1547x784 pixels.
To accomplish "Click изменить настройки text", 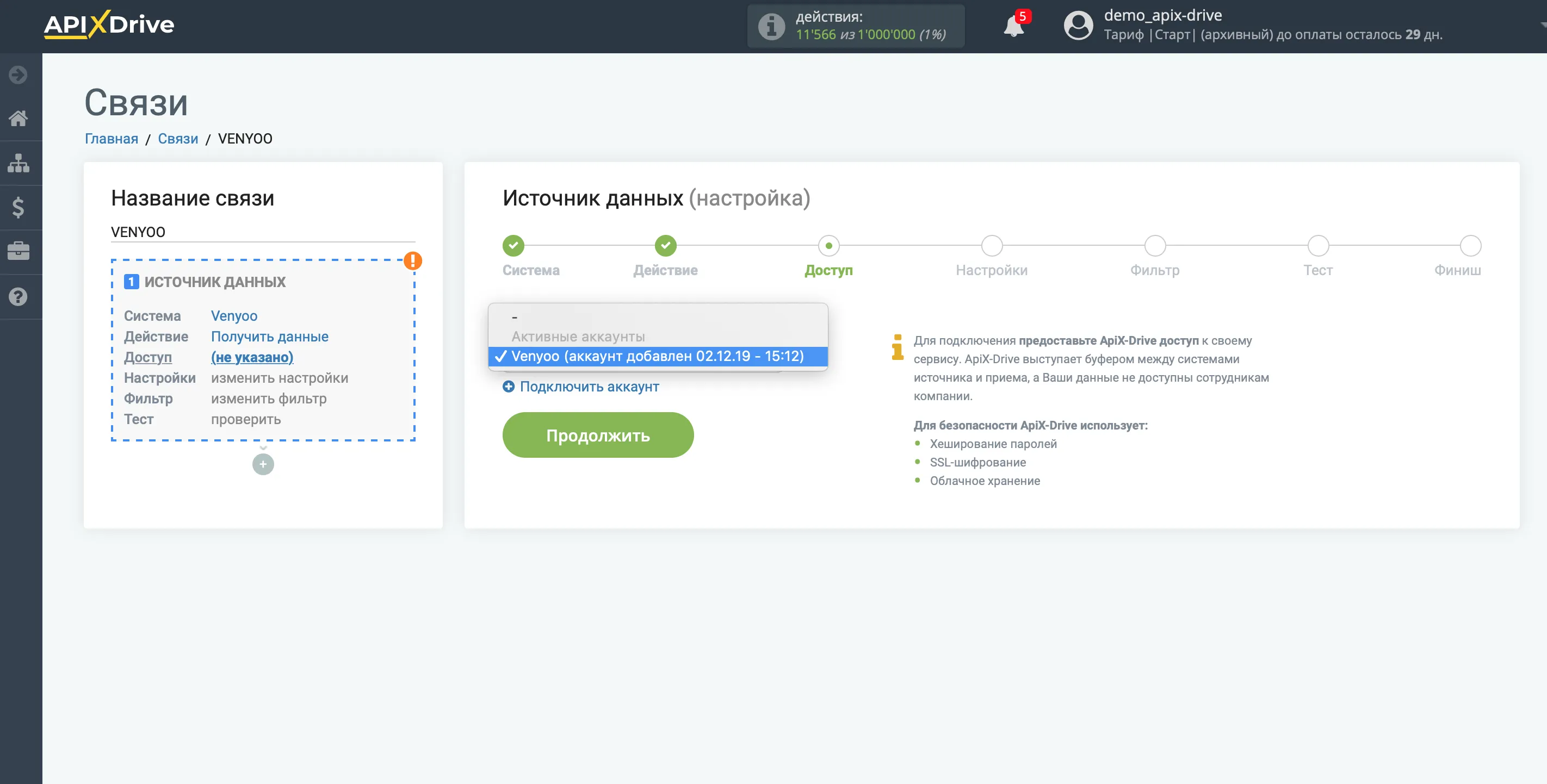I will (x=279, y=378).
